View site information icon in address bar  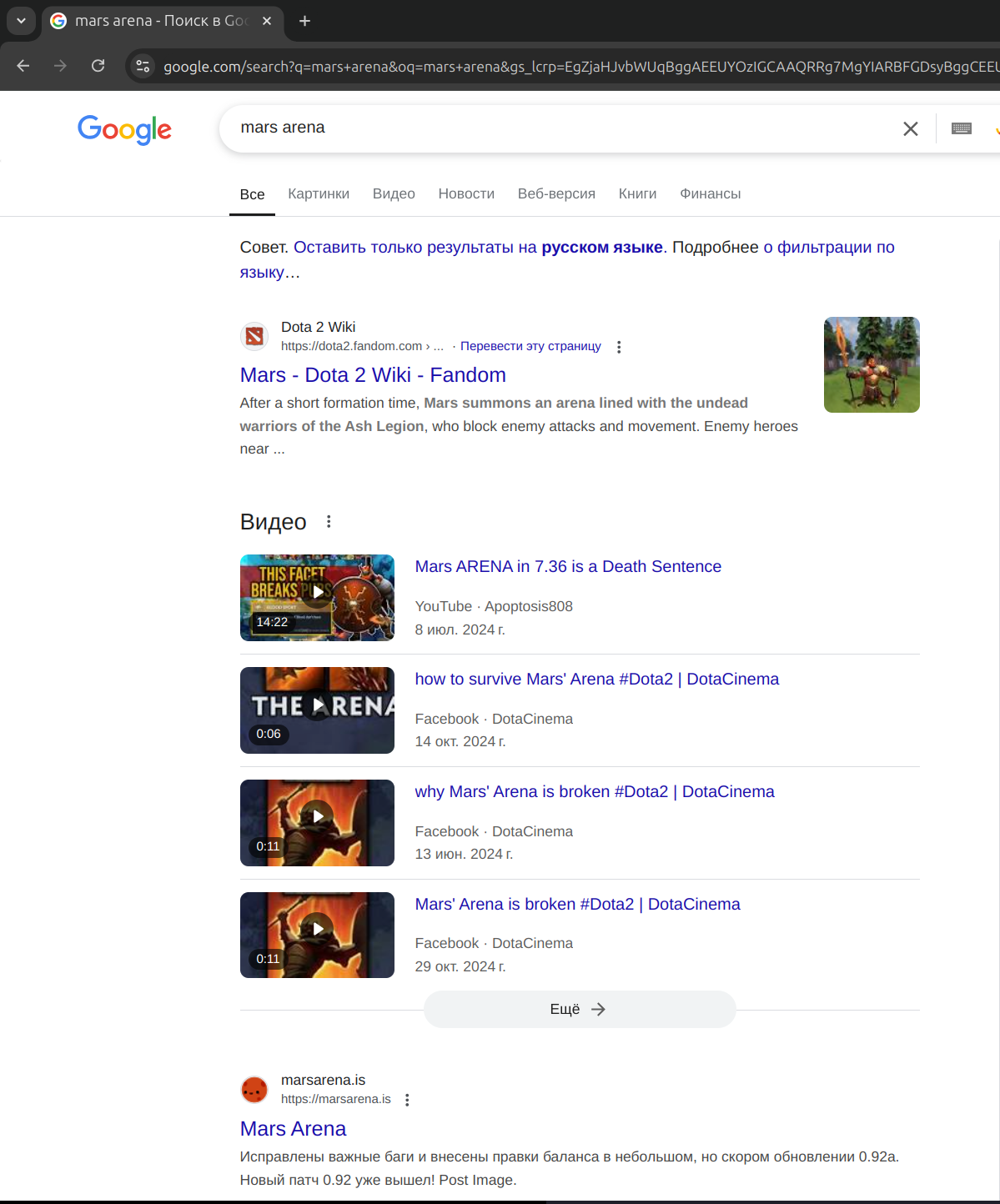tap(143, 66)
